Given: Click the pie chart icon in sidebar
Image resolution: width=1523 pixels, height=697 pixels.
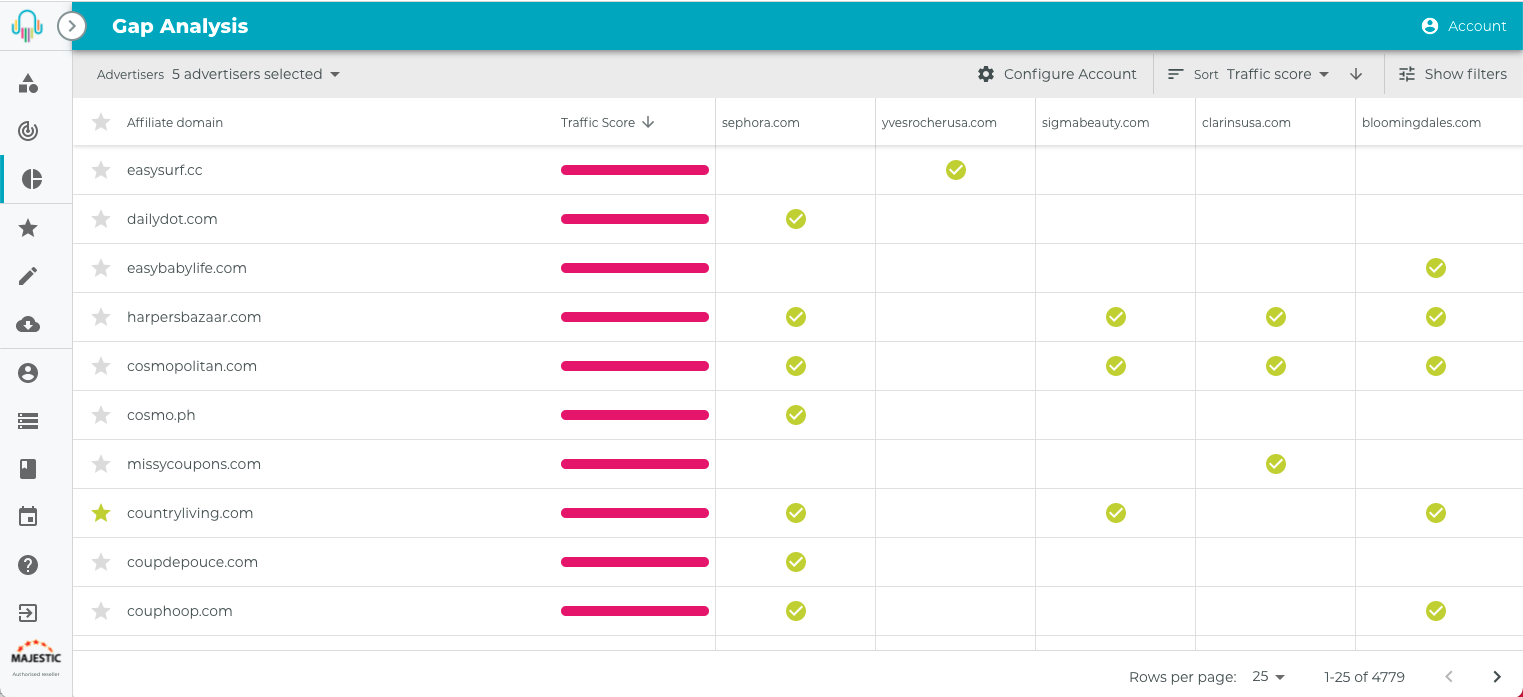Looking at the screenshot, I should (31, 179).
